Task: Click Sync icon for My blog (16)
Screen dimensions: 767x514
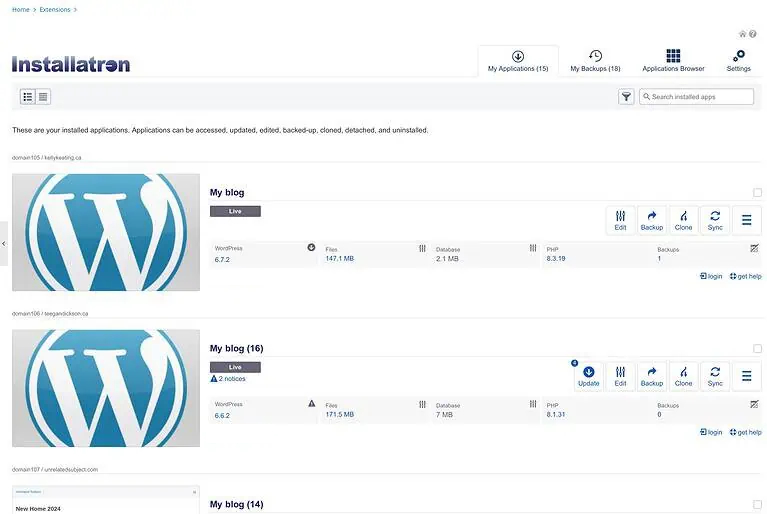Action: (x=715, y=376)
